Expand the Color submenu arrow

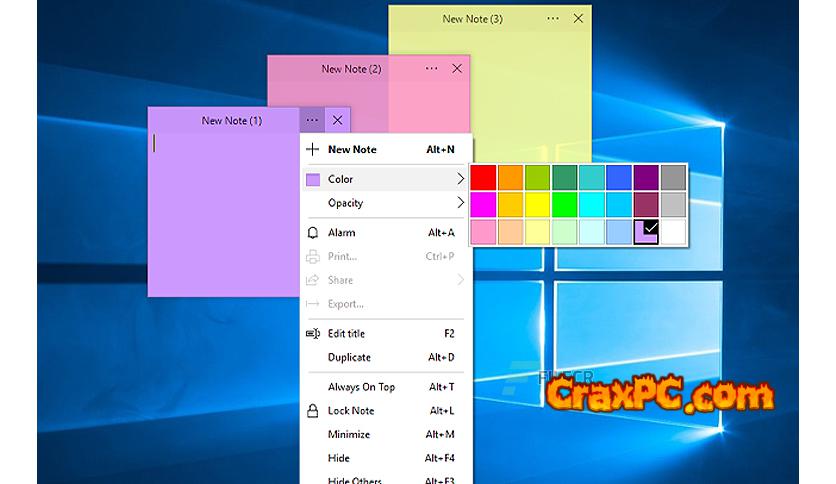pyautogui.click(x=461, y=179)
